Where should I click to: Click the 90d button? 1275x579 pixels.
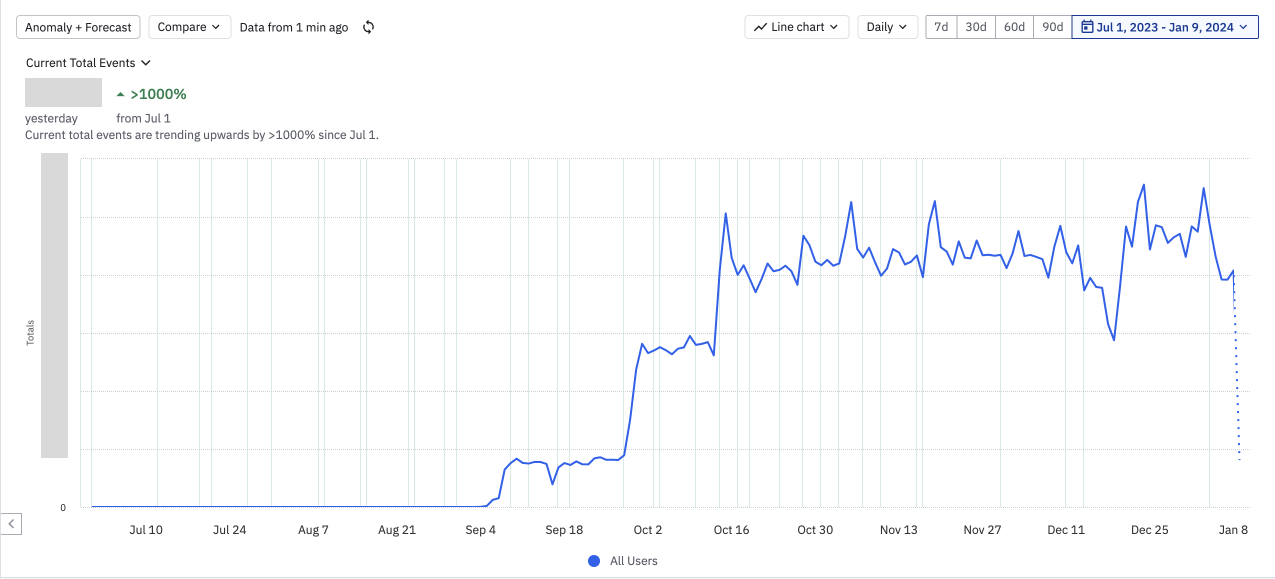click(1051, 27)
